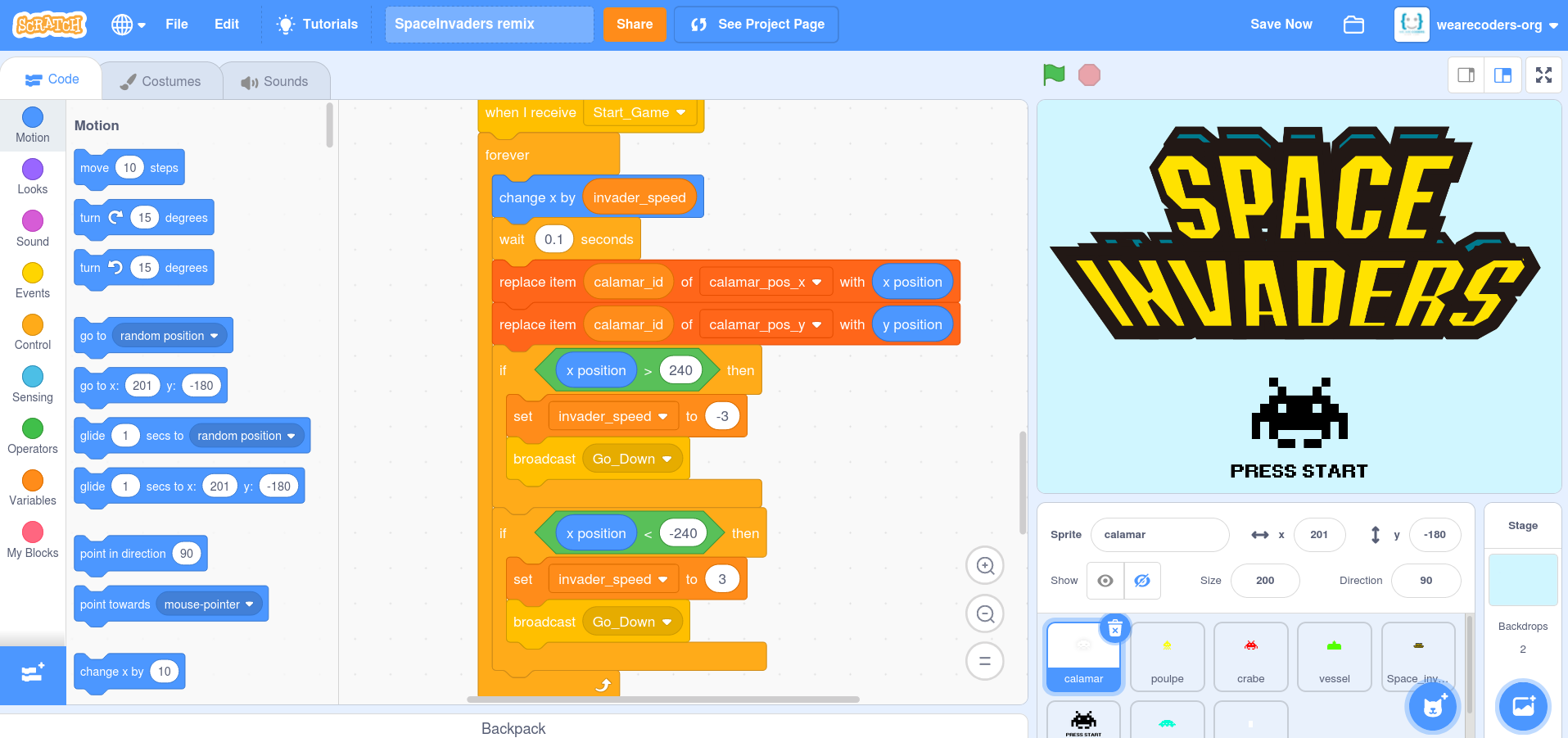Open the Add Extension button
The image size is (1568, 738).
33,675
